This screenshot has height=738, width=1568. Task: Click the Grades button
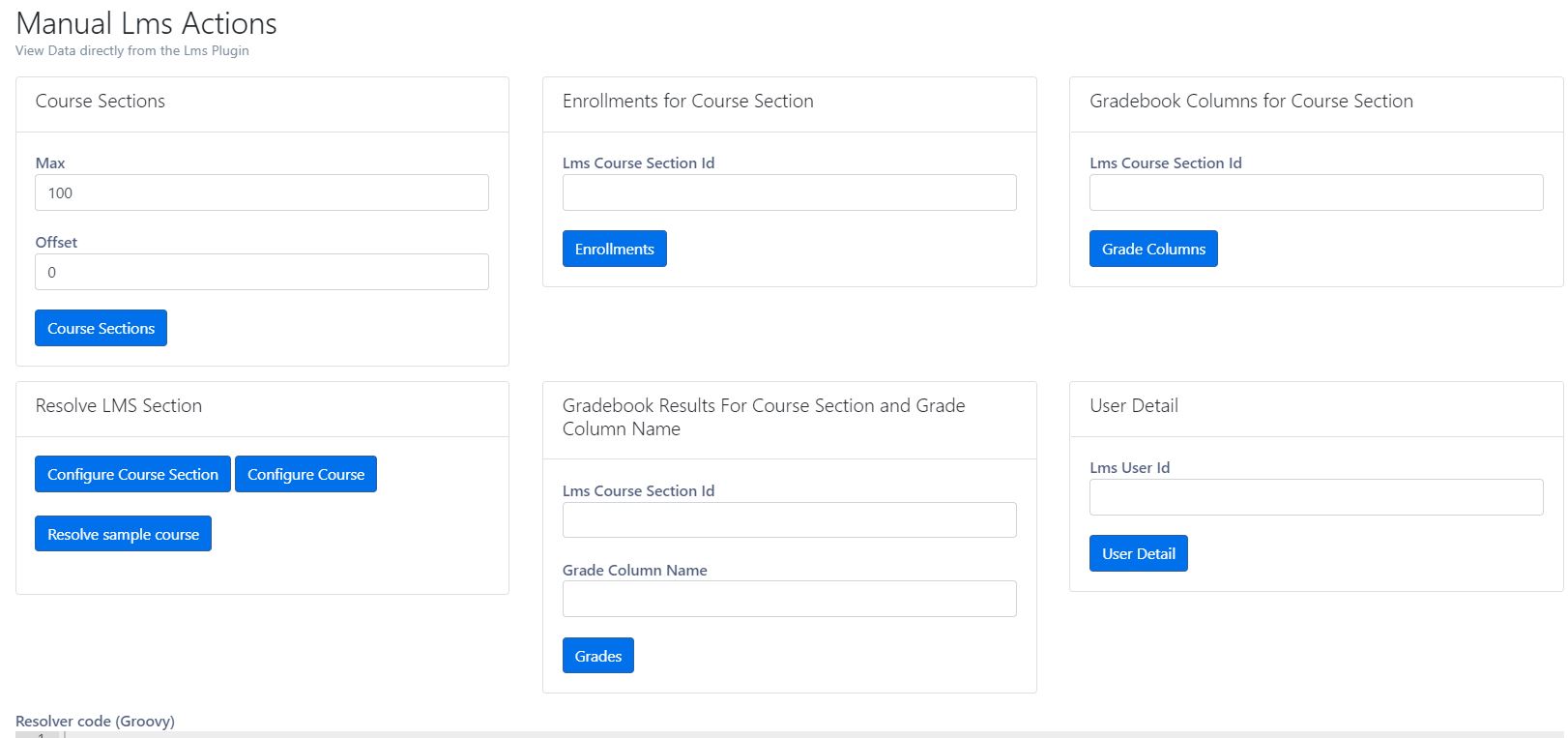[597, 655]
